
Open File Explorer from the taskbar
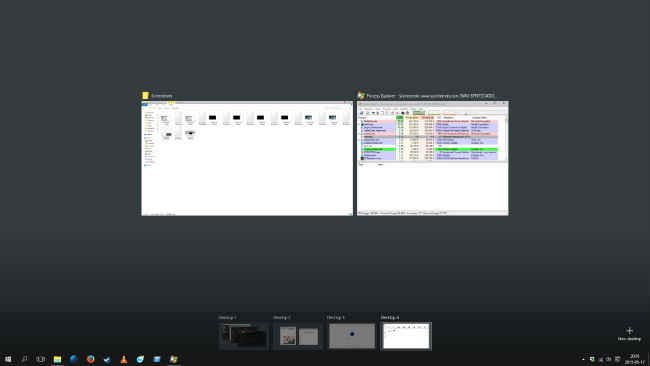coord(57,359)
